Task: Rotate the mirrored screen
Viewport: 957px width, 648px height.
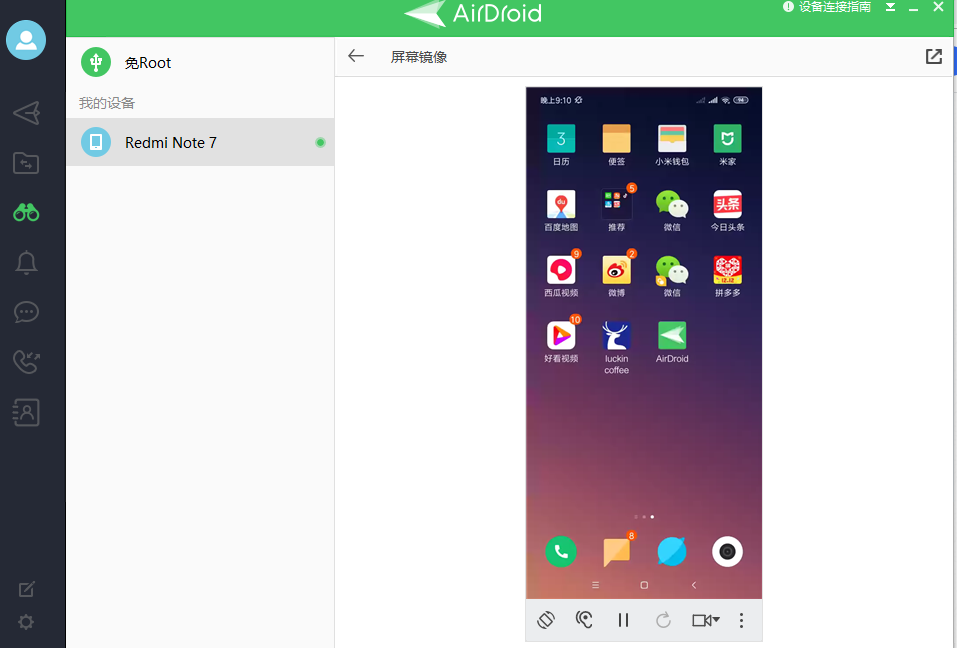Action: pyautogui.click(x=546, y=620)
